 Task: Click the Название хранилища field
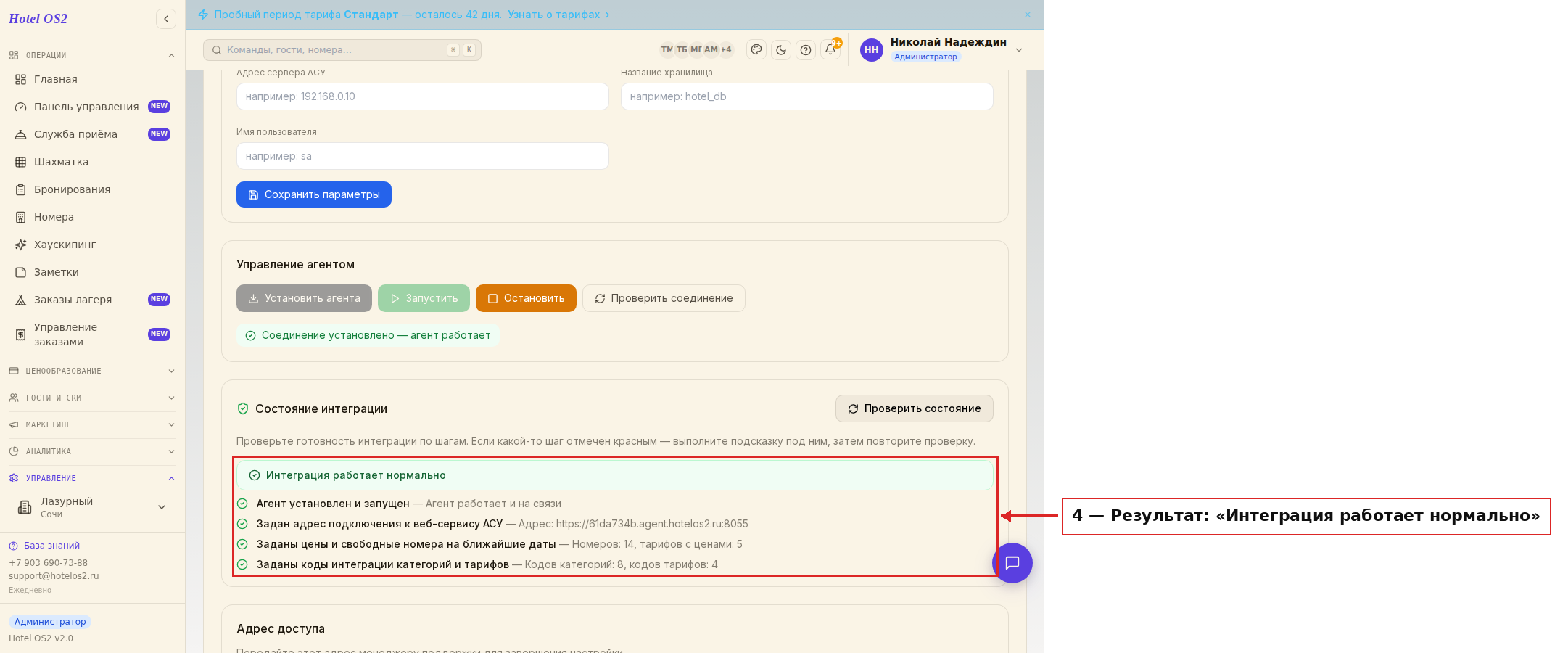(x=806, y=96)
